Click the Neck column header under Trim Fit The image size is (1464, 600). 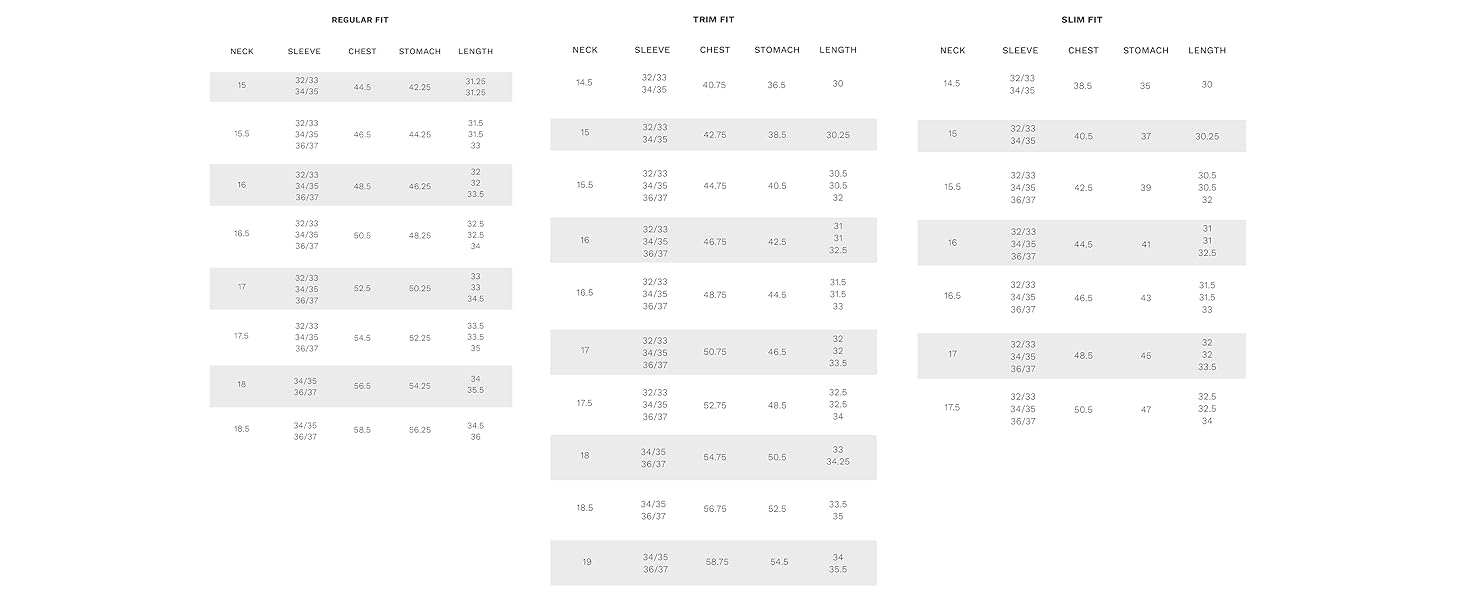(585, 50)
